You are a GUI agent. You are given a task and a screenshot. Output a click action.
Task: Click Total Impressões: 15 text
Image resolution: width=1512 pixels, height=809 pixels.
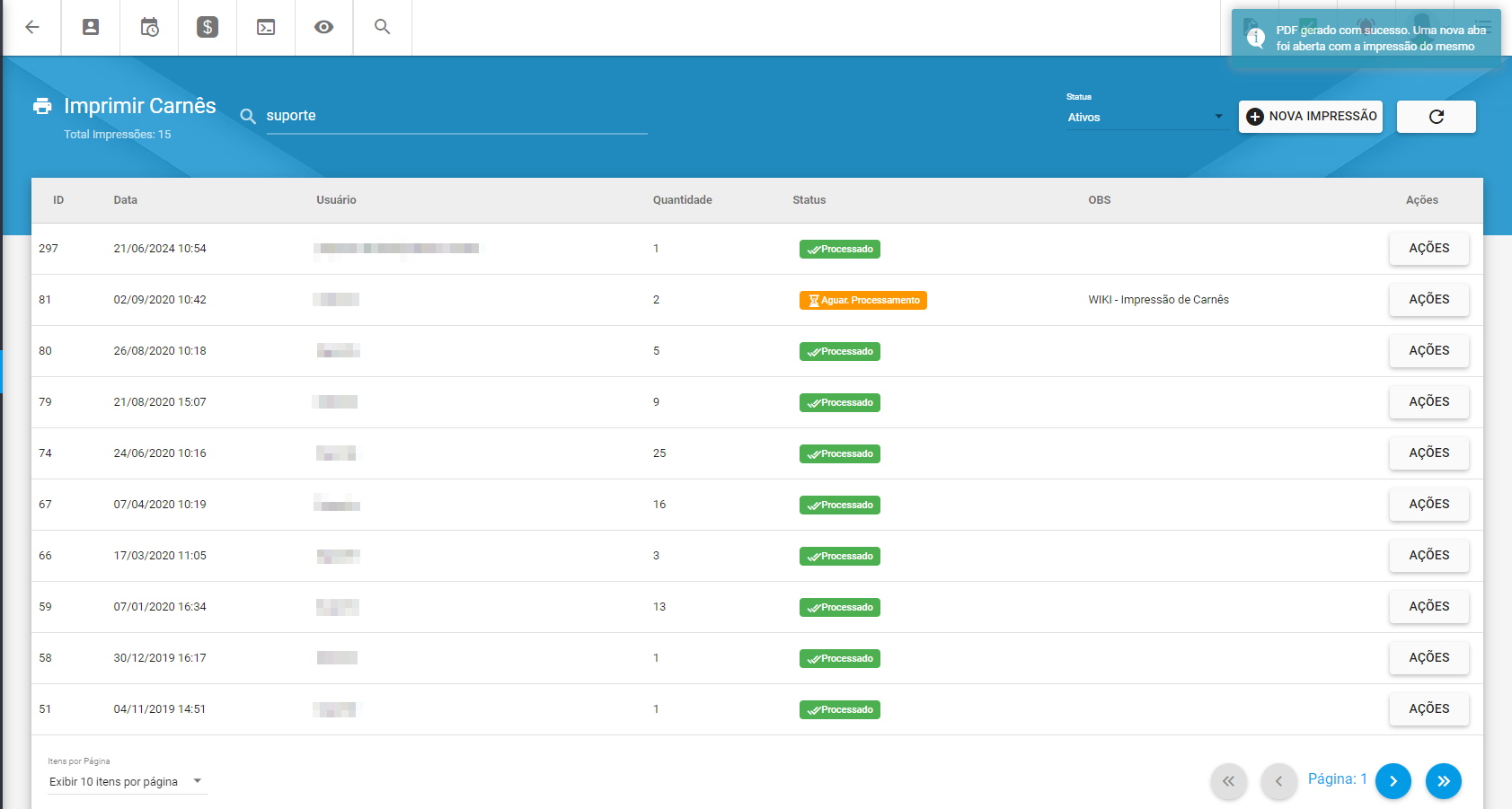(x=118, y=135)
